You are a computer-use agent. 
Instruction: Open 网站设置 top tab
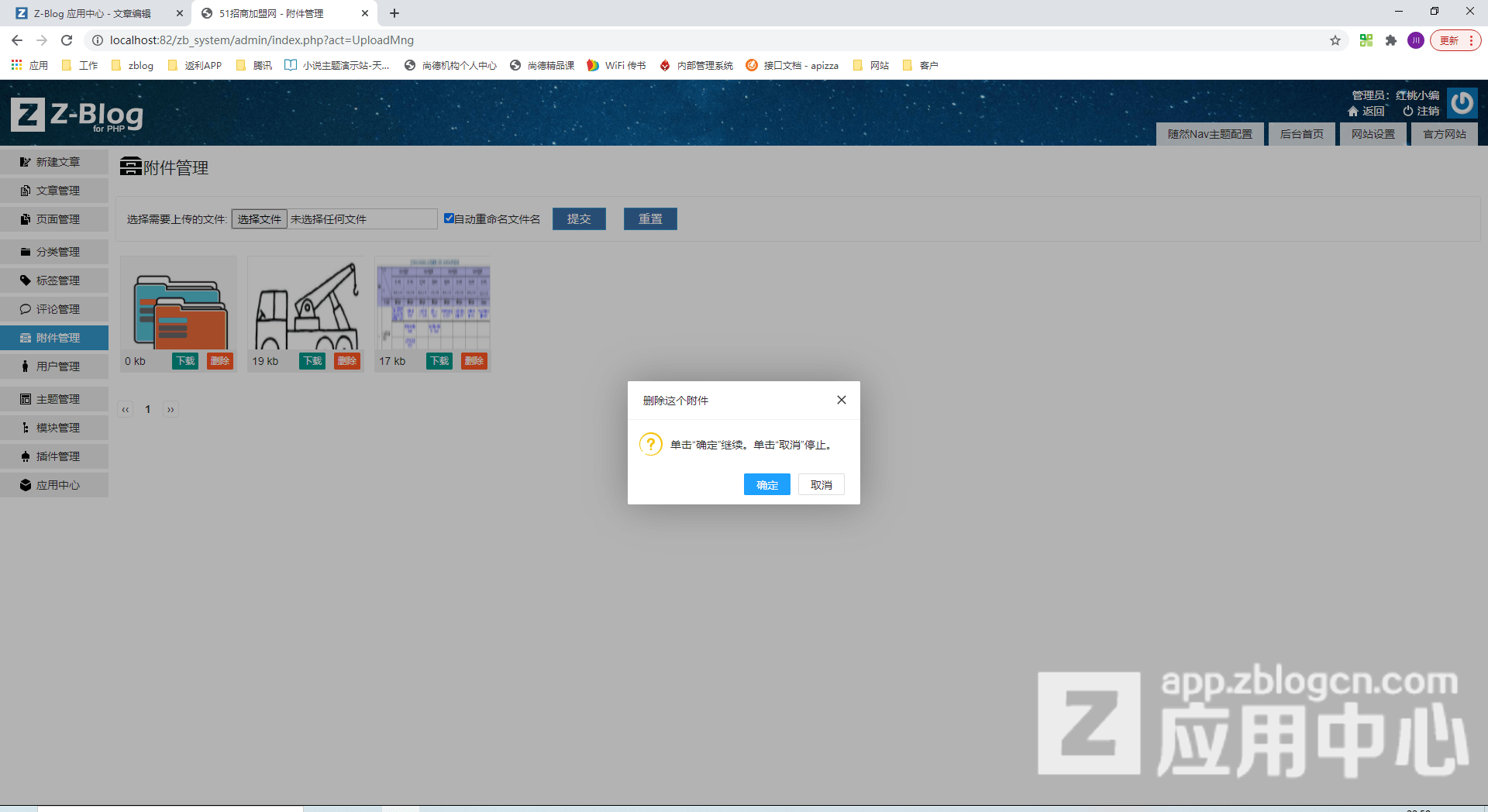[1373, 134]
